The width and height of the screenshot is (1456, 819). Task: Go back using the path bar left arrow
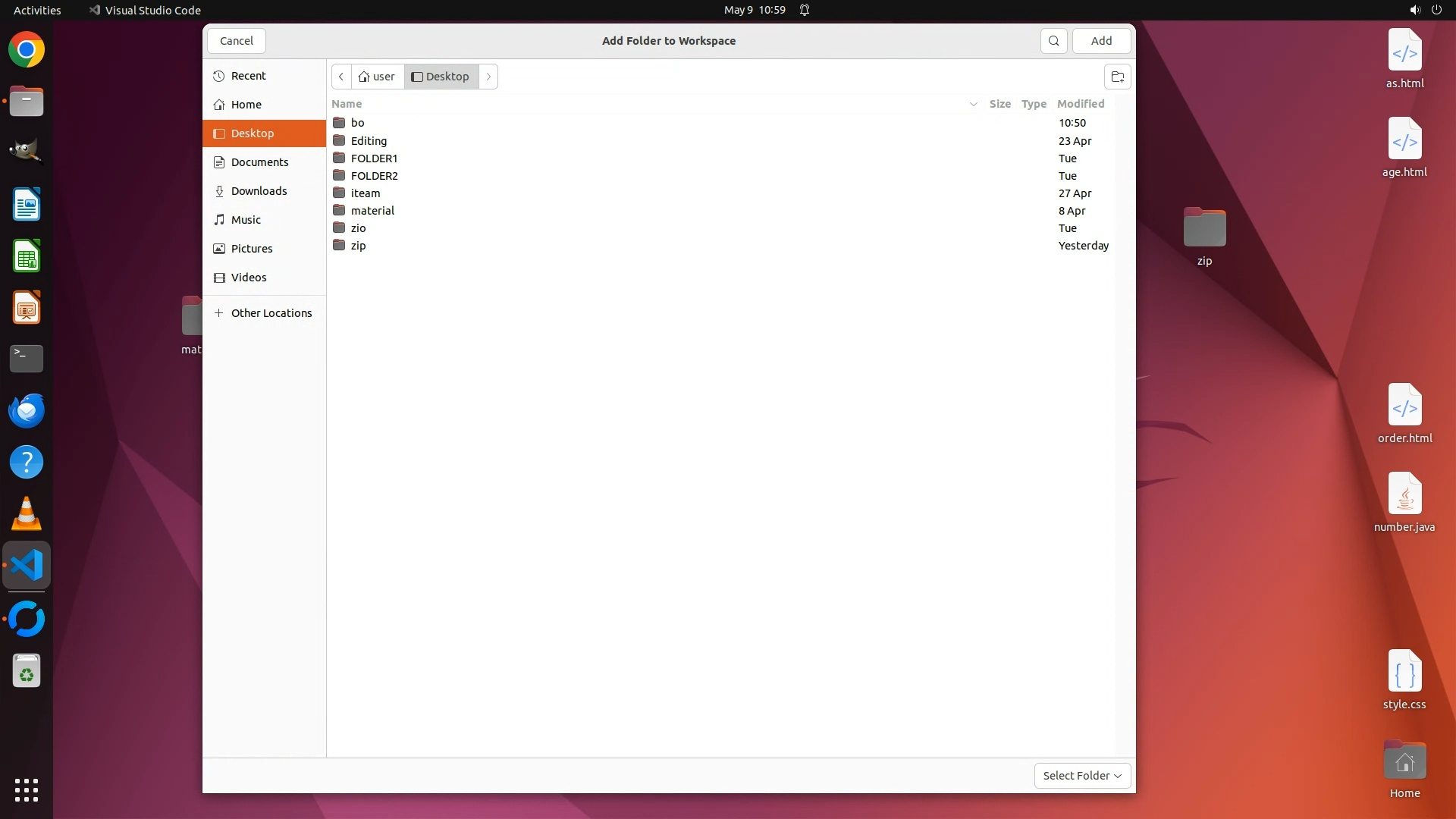click(341, 77)
